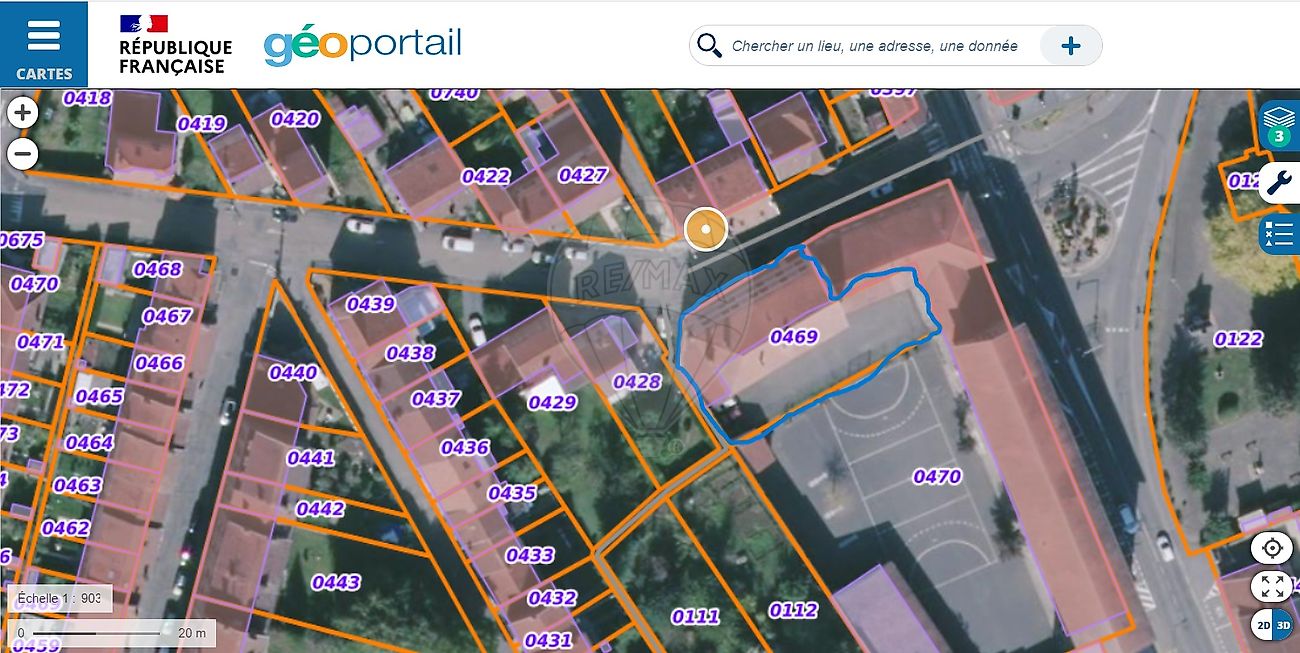This screenshot has height=653, width=1300.
Task: Open the Échelle scale selector
Action: [x=60, y=598]
